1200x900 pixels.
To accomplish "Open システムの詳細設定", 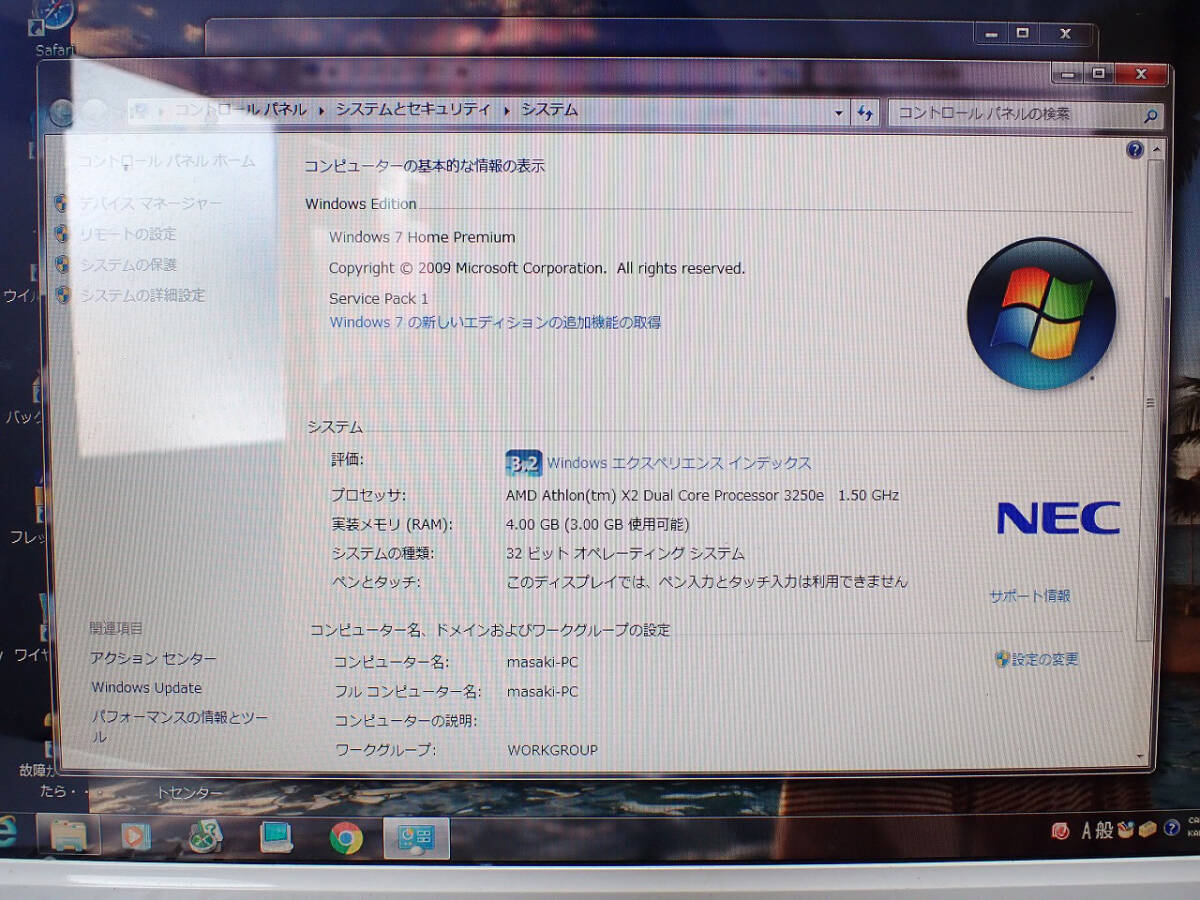I will click(x=142, y=296).
